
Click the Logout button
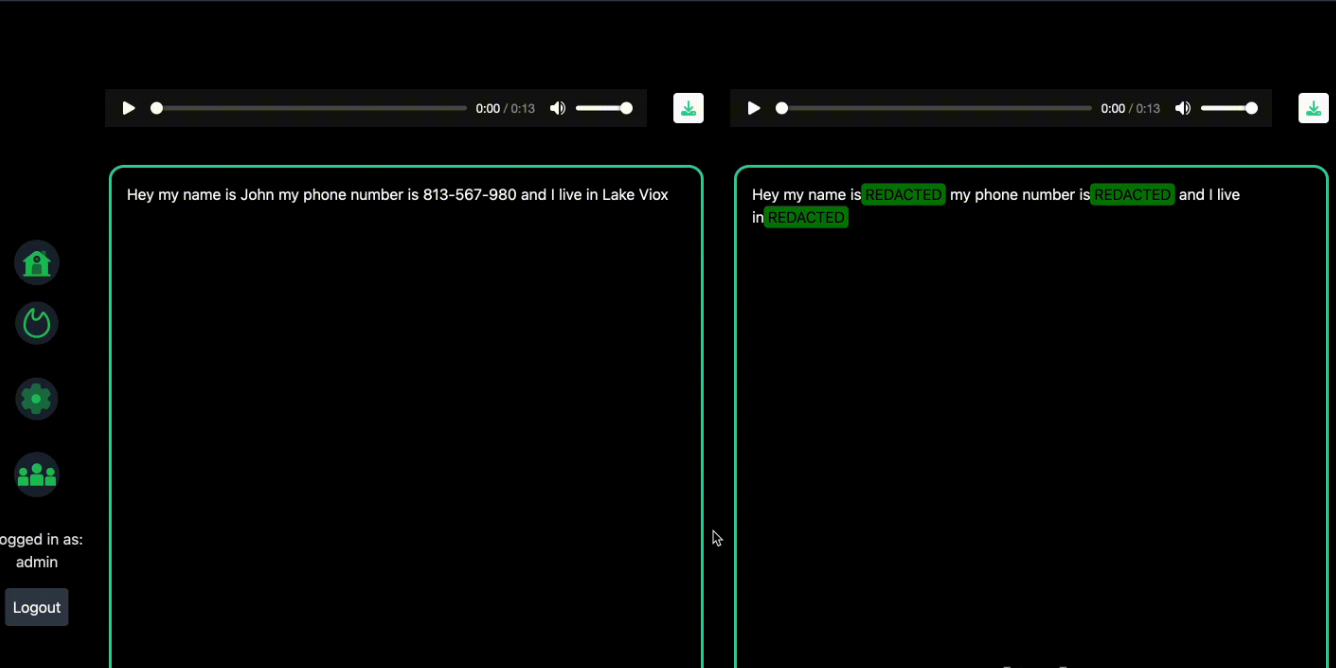[x=37, y=607]
